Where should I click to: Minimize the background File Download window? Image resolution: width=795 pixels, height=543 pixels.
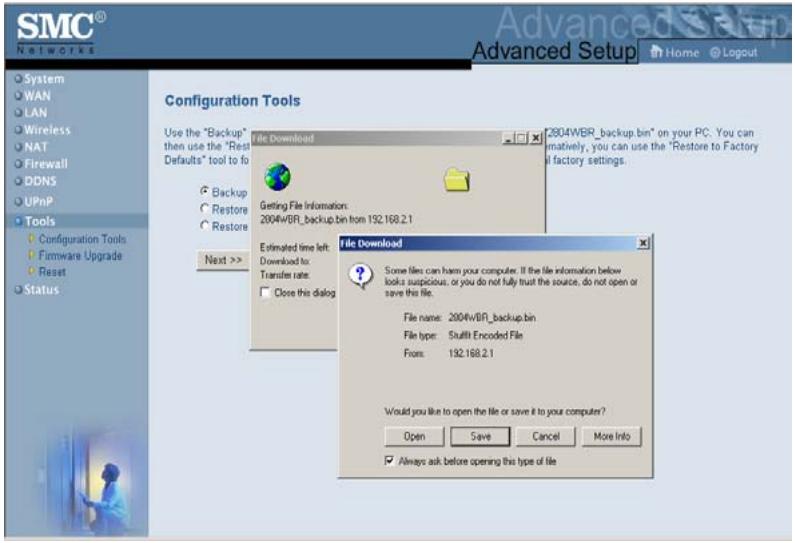pos(508,138)
